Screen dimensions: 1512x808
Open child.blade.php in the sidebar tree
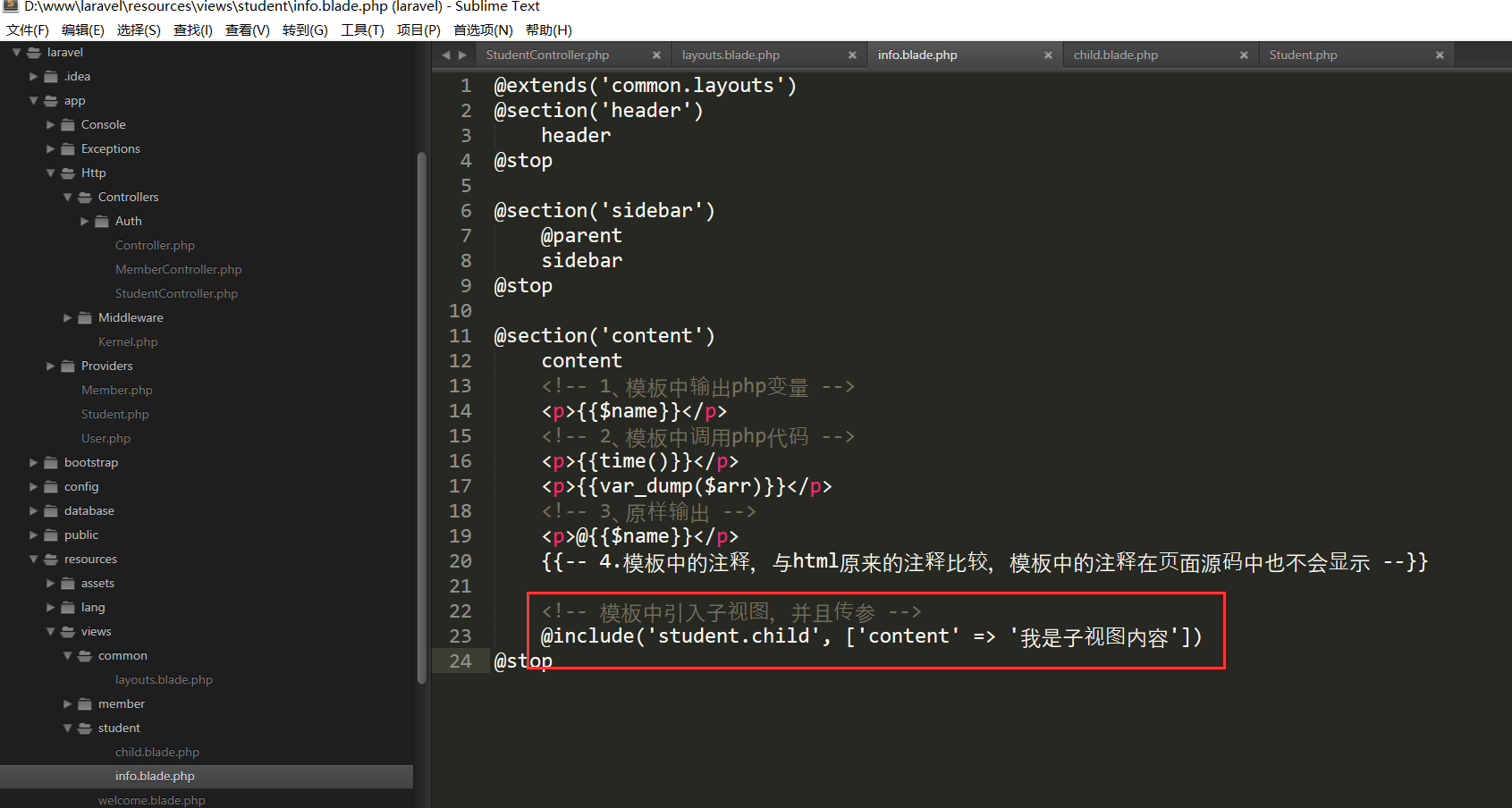(x=157, y=753)
